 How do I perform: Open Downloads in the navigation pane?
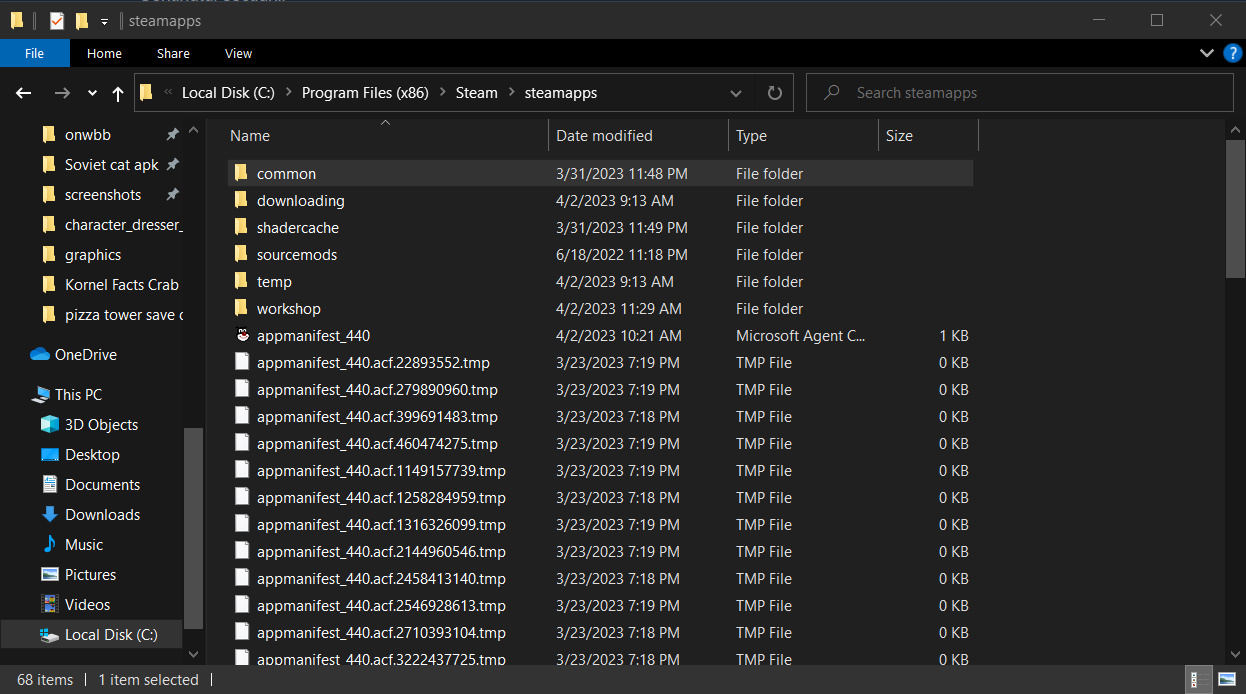point(49,514)
